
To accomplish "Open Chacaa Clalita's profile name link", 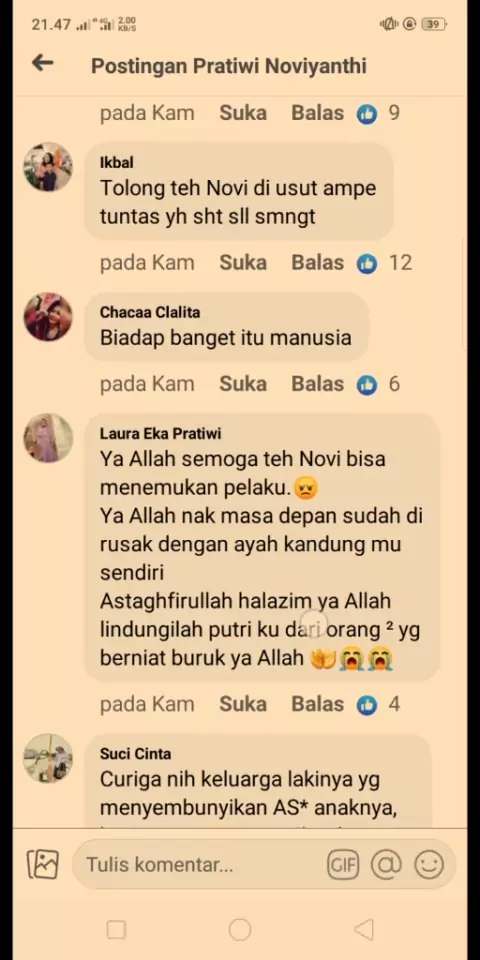I will point(150,312).
